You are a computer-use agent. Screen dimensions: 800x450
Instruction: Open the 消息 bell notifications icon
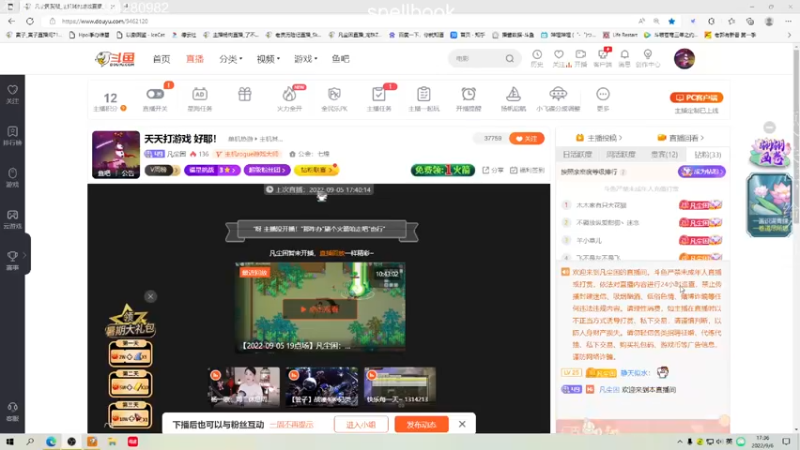(624, 55)
